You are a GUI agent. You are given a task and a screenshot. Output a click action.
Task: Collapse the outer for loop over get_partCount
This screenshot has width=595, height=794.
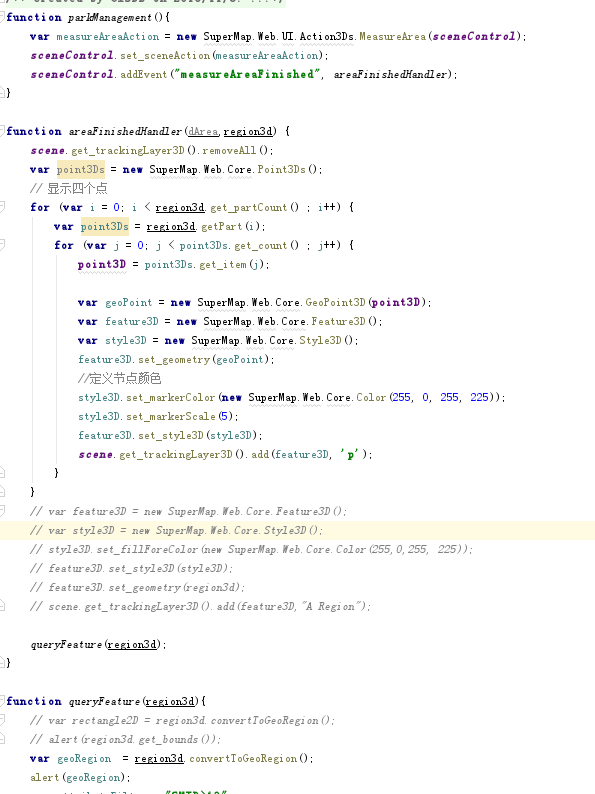[x=2, y=207]
